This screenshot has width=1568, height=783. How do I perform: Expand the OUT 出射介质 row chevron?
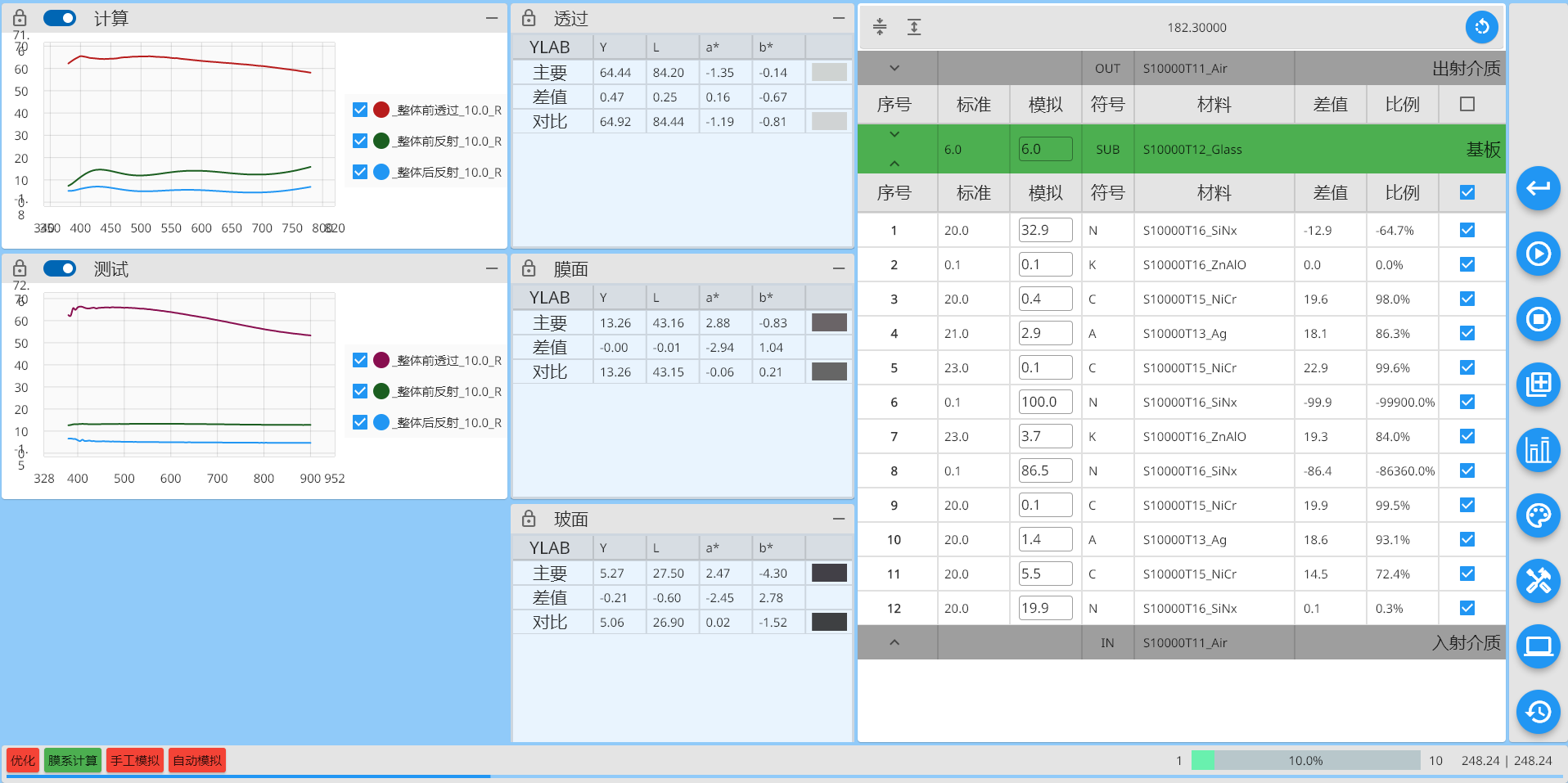895,68
